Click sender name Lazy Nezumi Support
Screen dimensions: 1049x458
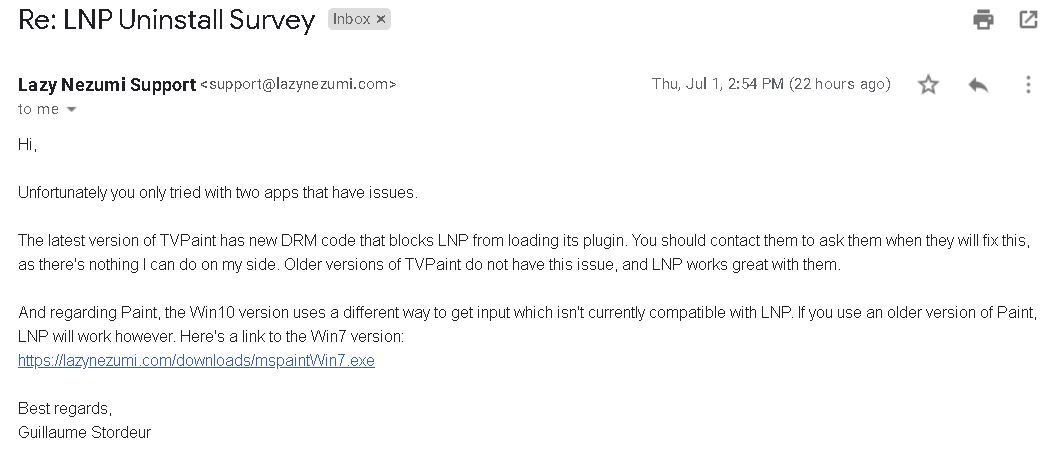click(x=107, y=85)
